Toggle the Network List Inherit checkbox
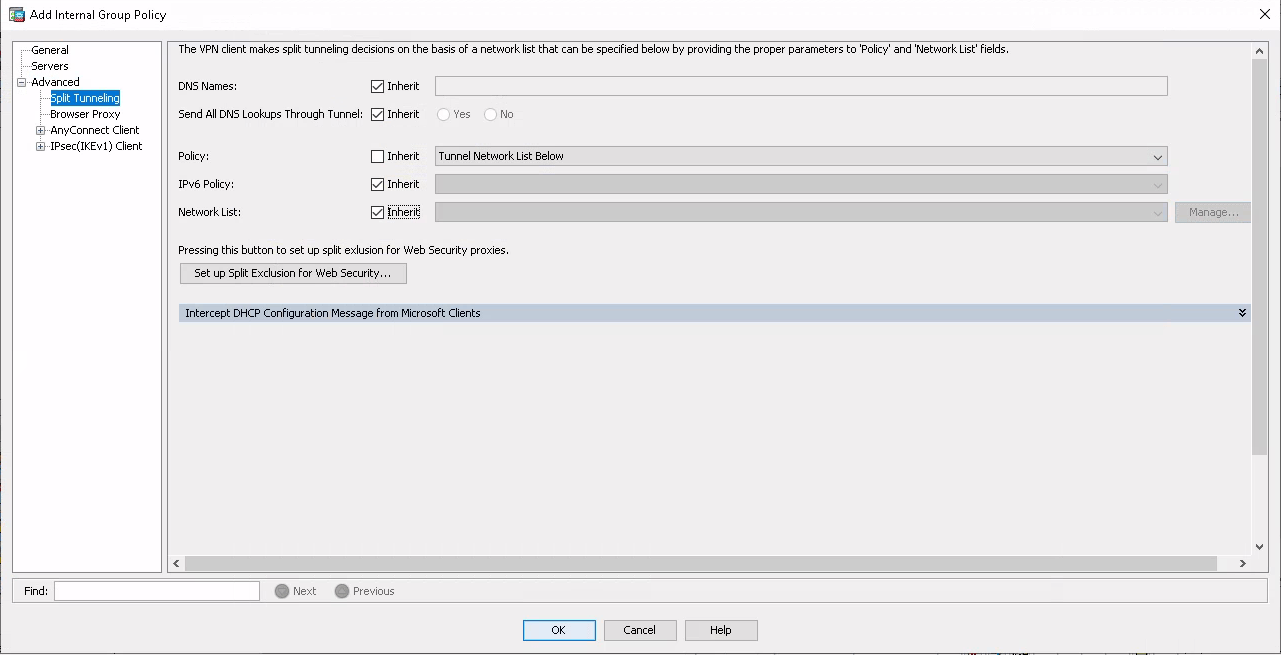This screenshot has width=1281, height=655. pos(377,212)
